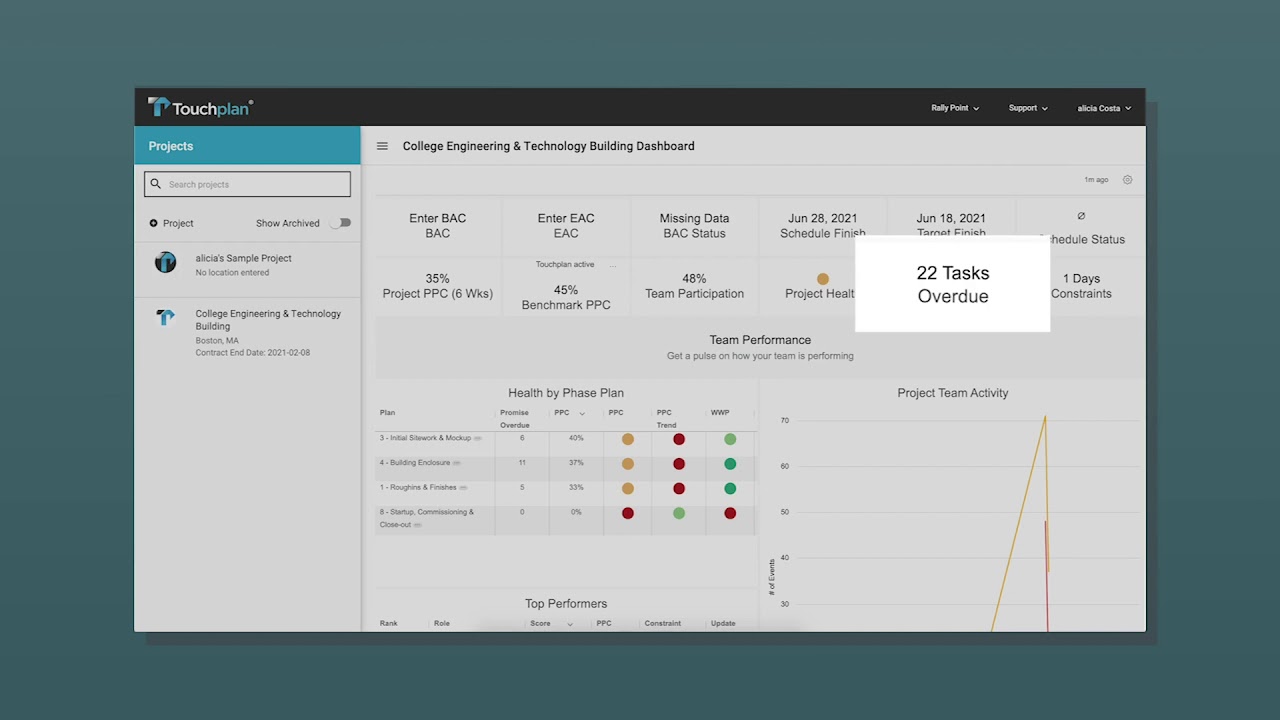Click the Enter EAC tile
Viewport: 1280px width, 720px height.
pos(566,226)
